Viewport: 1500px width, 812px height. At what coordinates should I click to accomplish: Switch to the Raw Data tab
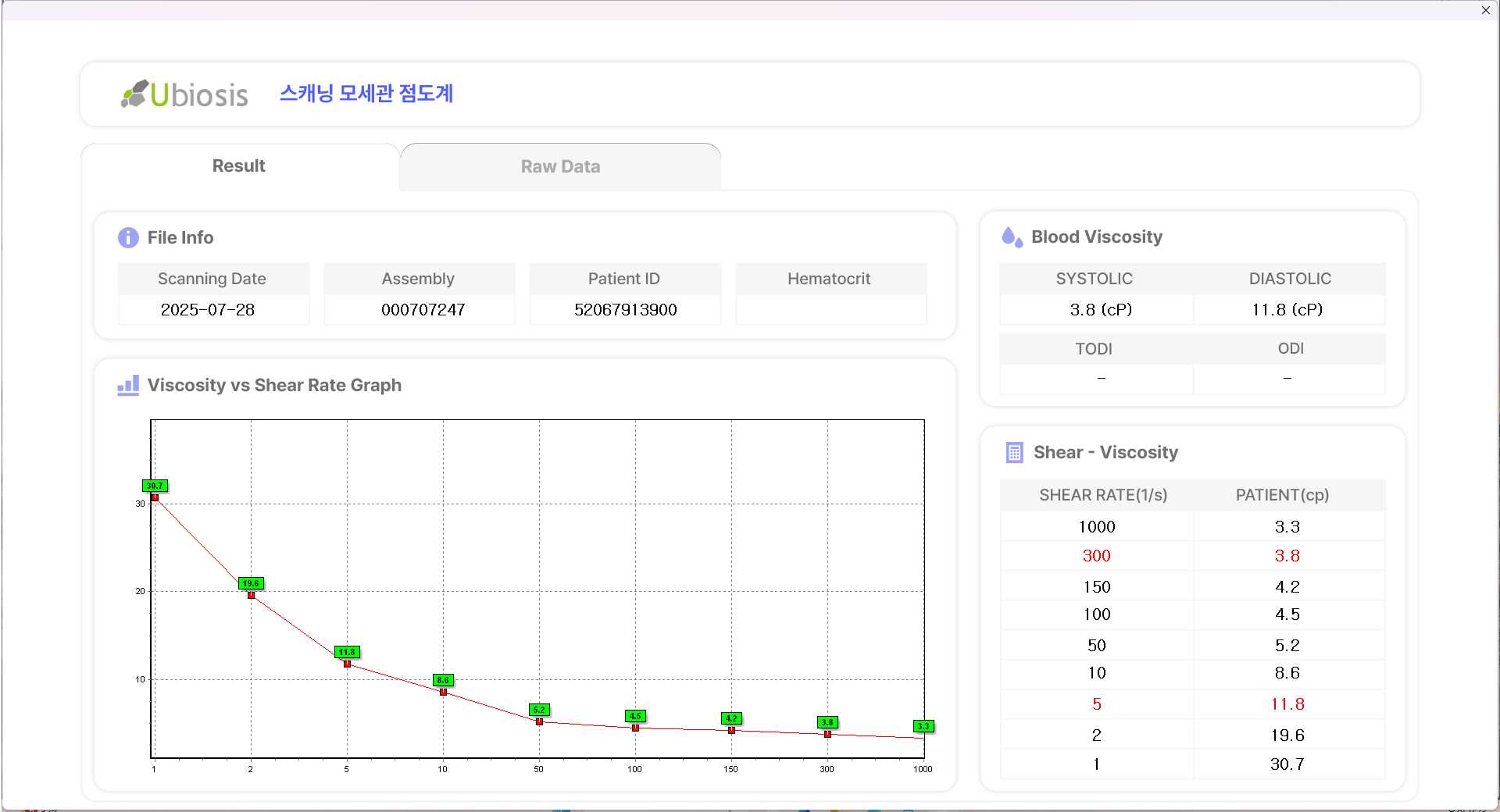pos(560,166)
